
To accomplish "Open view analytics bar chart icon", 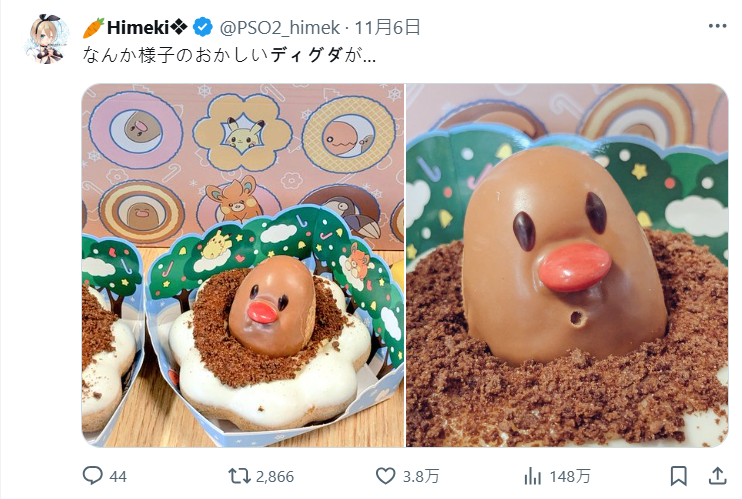I will click(x=533, y=476).
